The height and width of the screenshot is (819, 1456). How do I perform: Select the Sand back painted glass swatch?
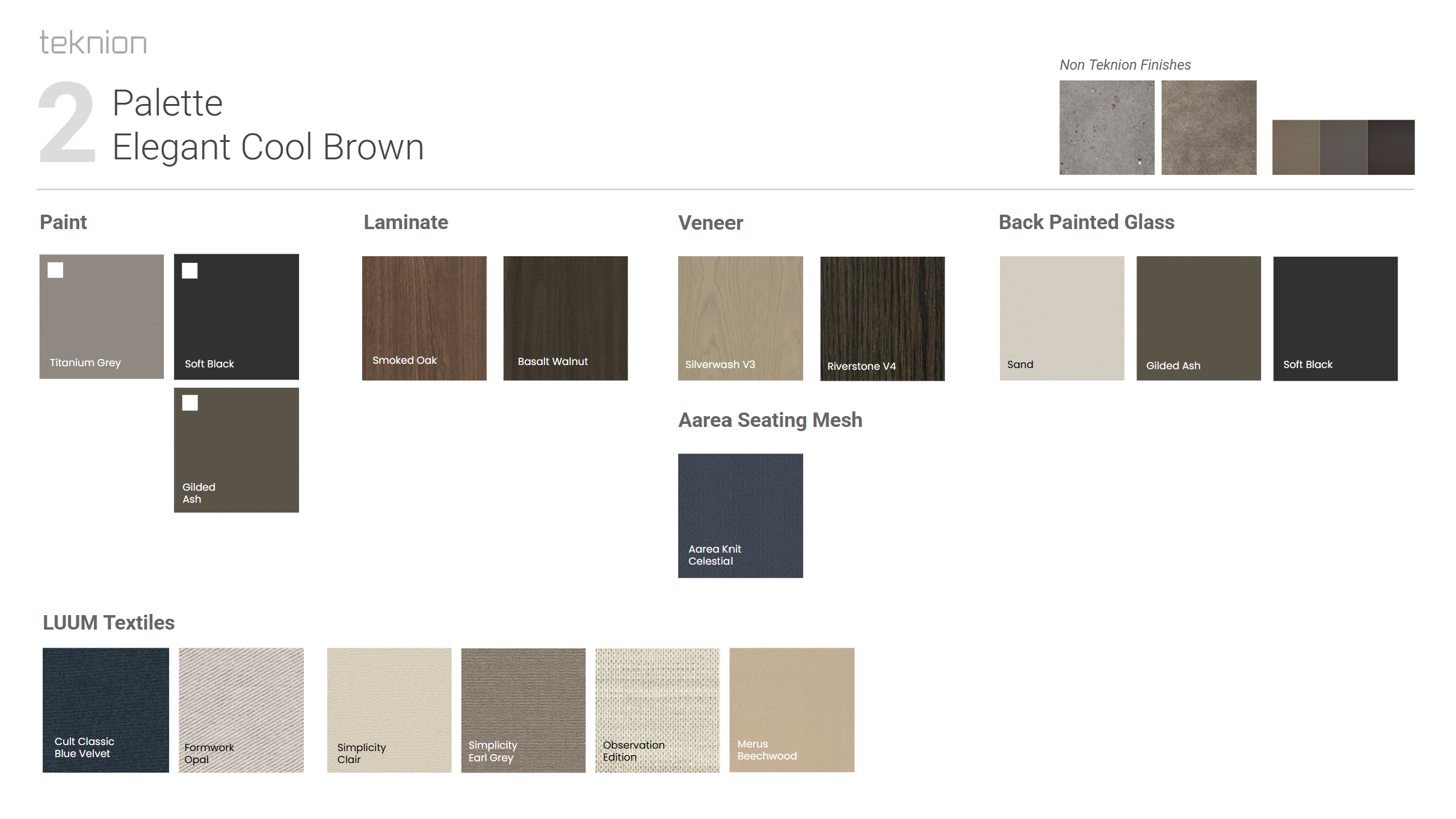pos(1062,318)
